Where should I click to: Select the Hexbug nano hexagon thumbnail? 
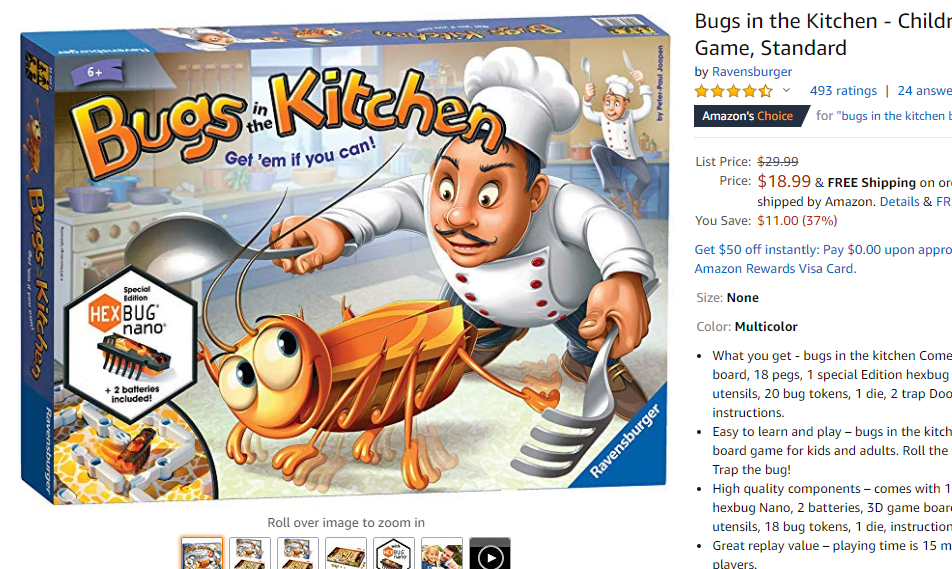coord(393,554)
